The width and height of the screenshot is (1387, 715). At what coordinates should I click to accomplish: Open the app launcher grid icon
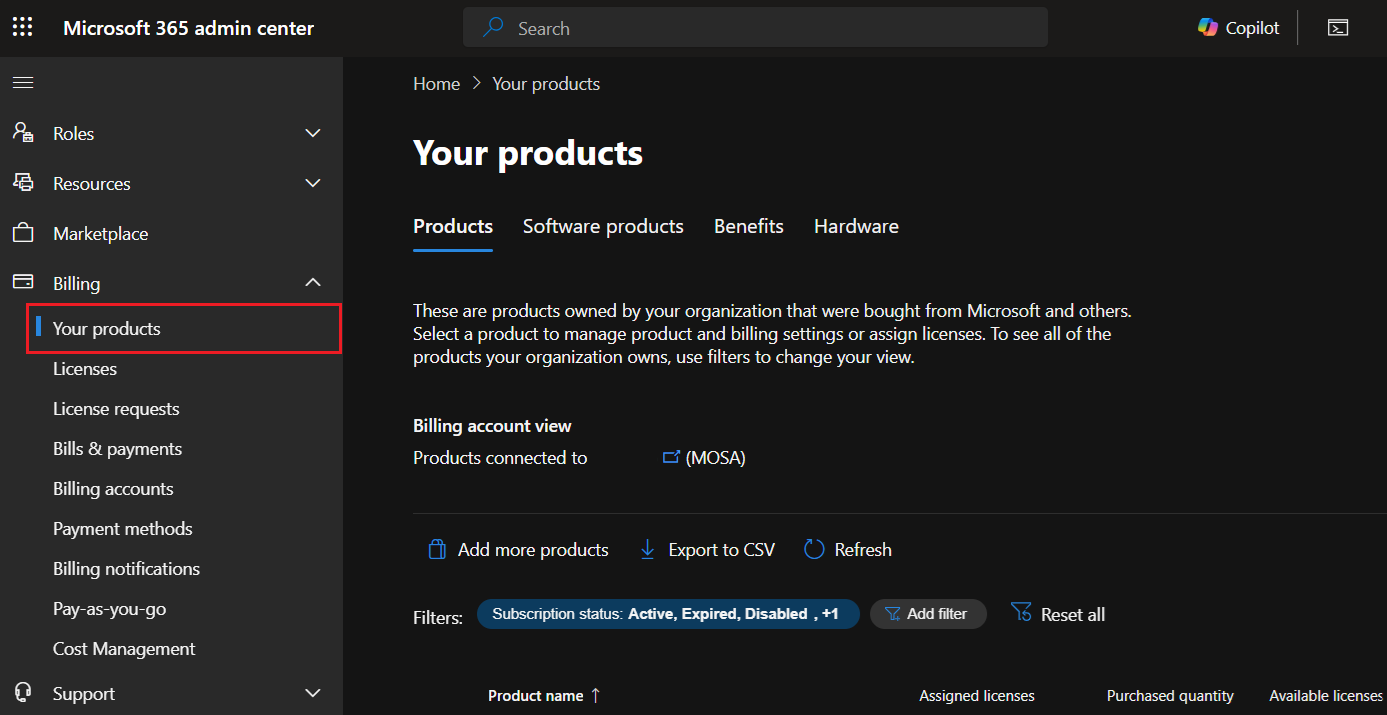(x=22, y=28)
